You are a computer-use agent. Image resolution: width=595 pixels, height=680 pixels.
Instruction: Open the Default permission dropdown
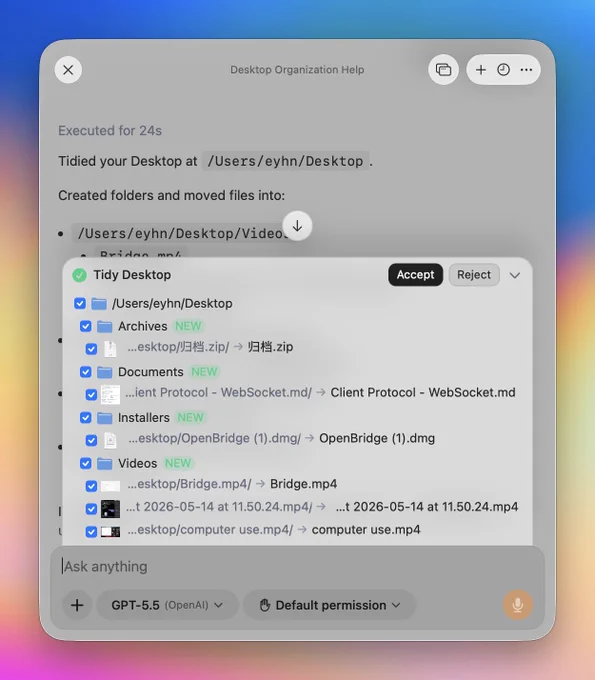point(329,605)
